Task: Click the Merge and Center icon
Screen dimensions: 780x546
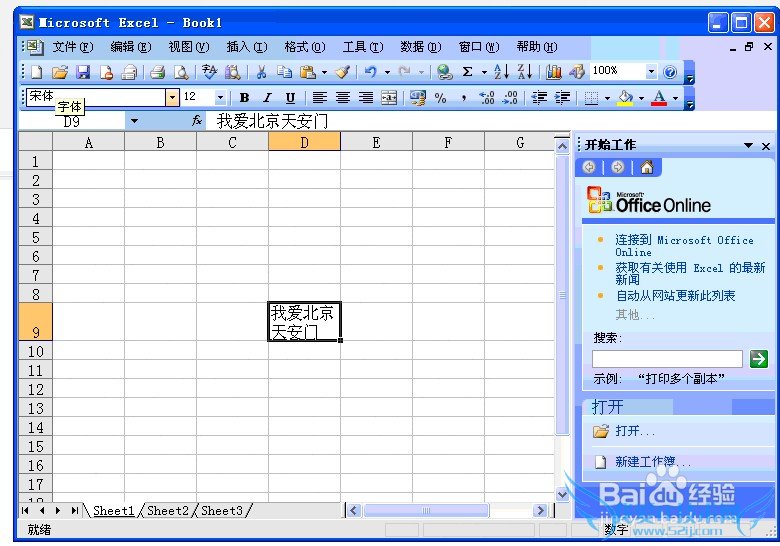Action: pyautogui.click(x=389, y=98)
